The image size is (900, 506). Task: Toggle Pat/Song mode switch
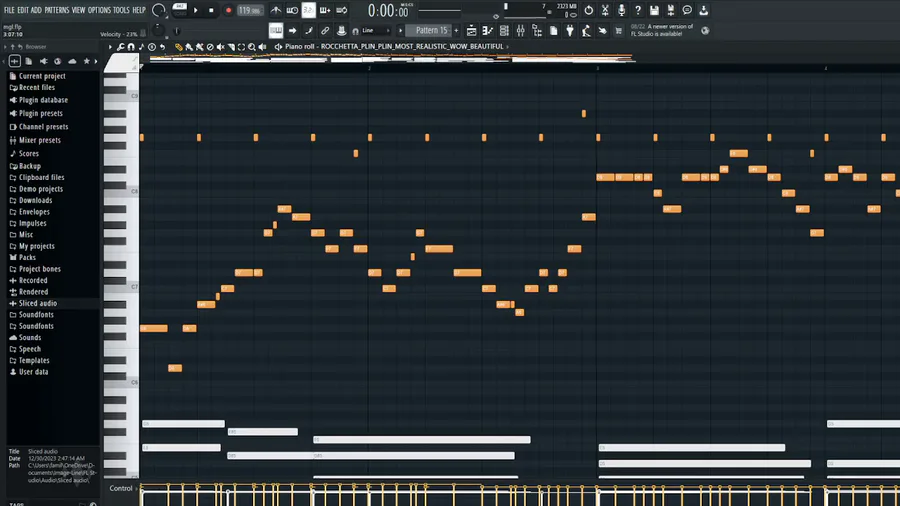pyautogui.click(x=179, y=10)
